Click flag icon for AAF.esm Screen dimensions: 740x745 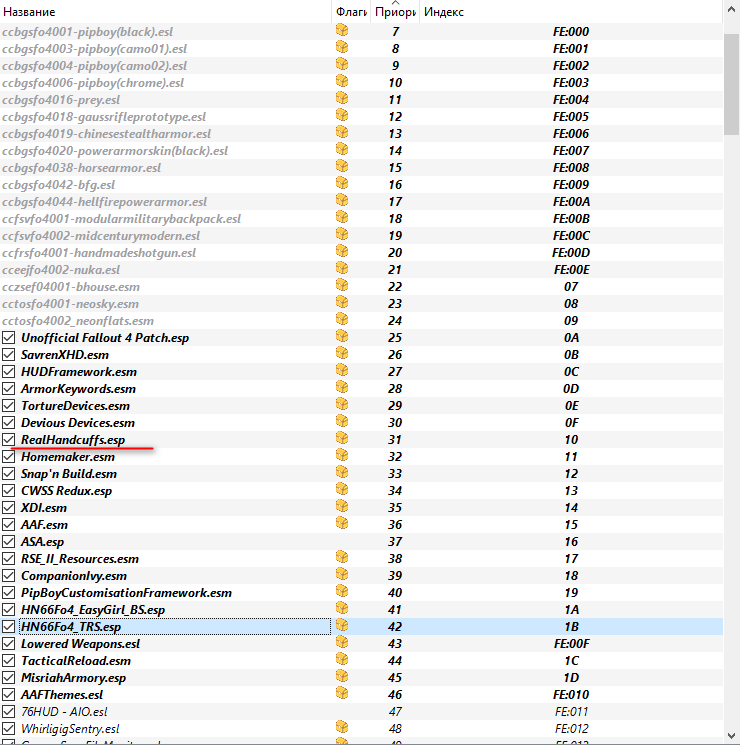pyautogui.click(x=342, y=524)
